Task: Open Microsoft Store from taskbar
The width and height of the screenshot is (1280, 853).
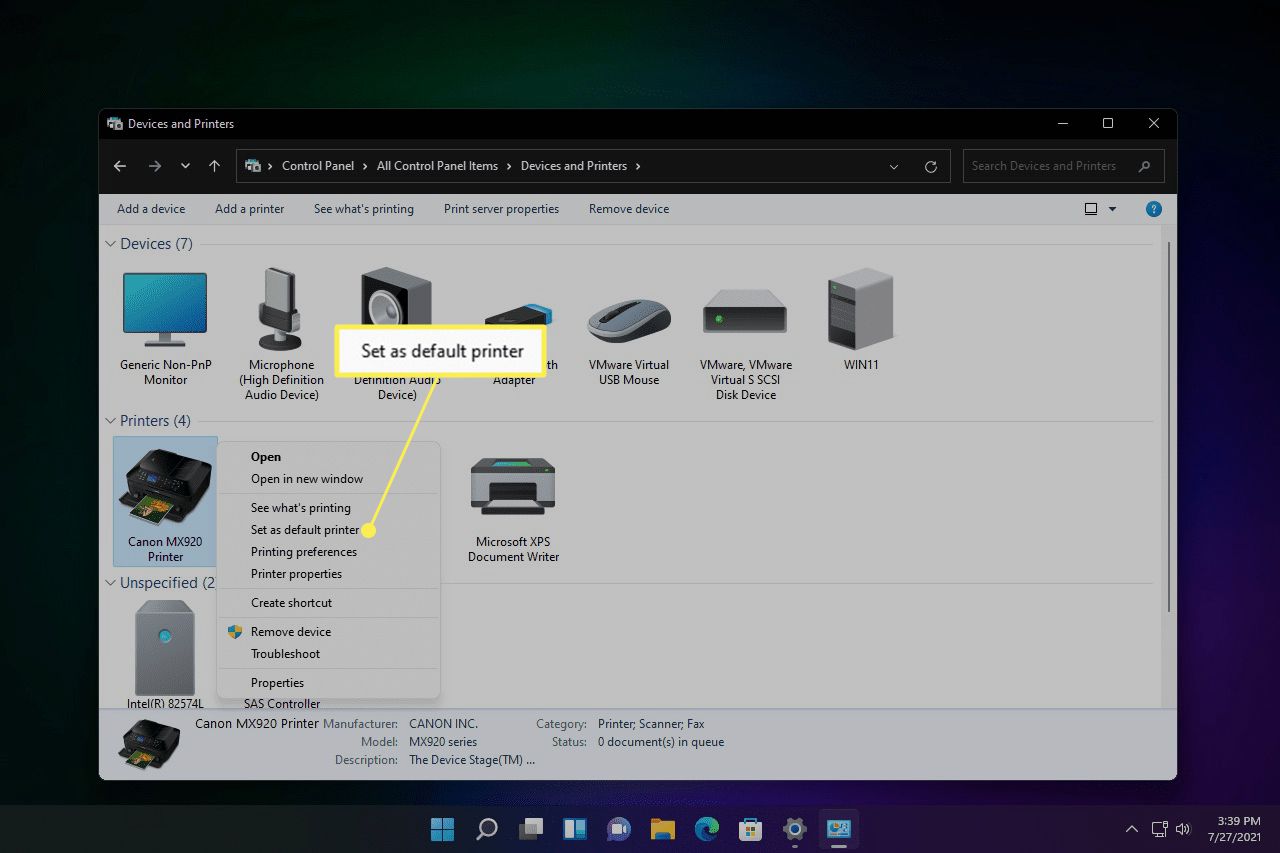Action: pos(751,829)
